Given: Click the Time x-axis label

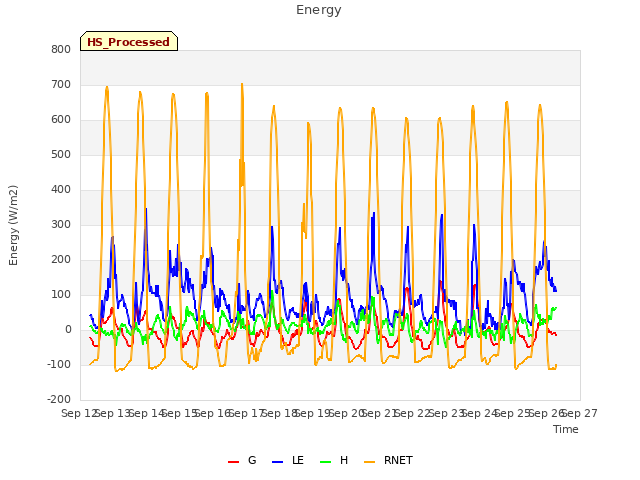Looking at the screenshot, I should 566,429.
